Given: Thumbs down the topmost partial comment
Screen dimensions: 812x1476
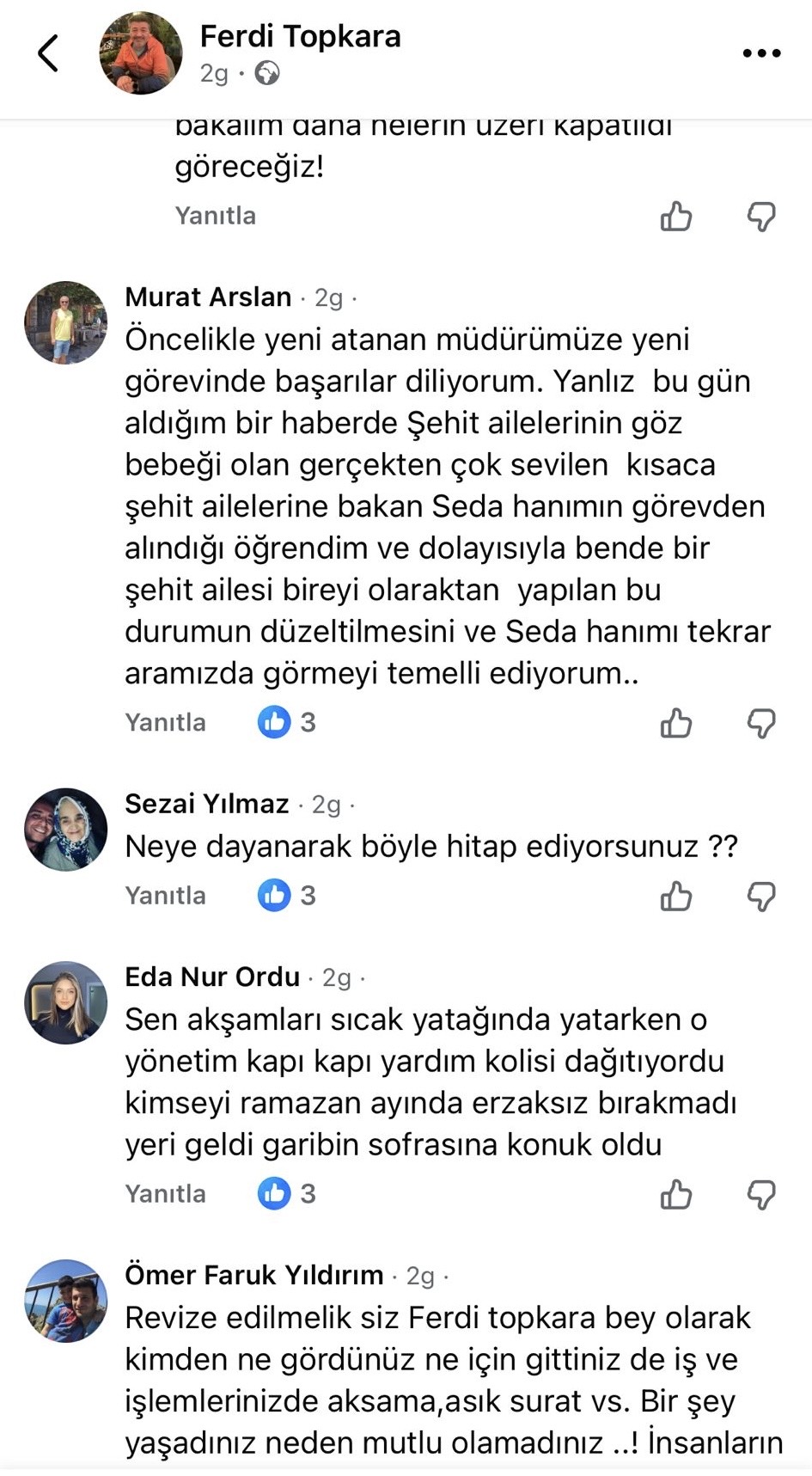Looking at the screenshot, I should pyautogui.click(x=761, y=216).
